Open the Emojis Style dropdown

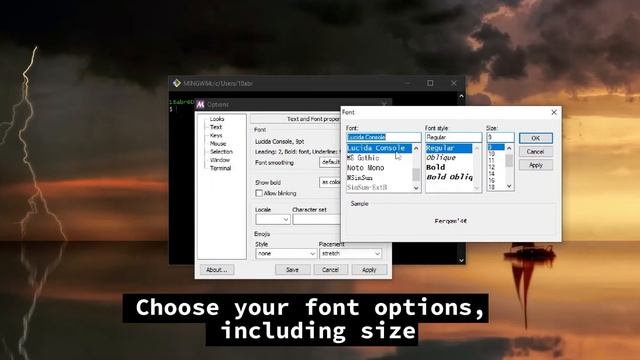[x=286, y=253]
